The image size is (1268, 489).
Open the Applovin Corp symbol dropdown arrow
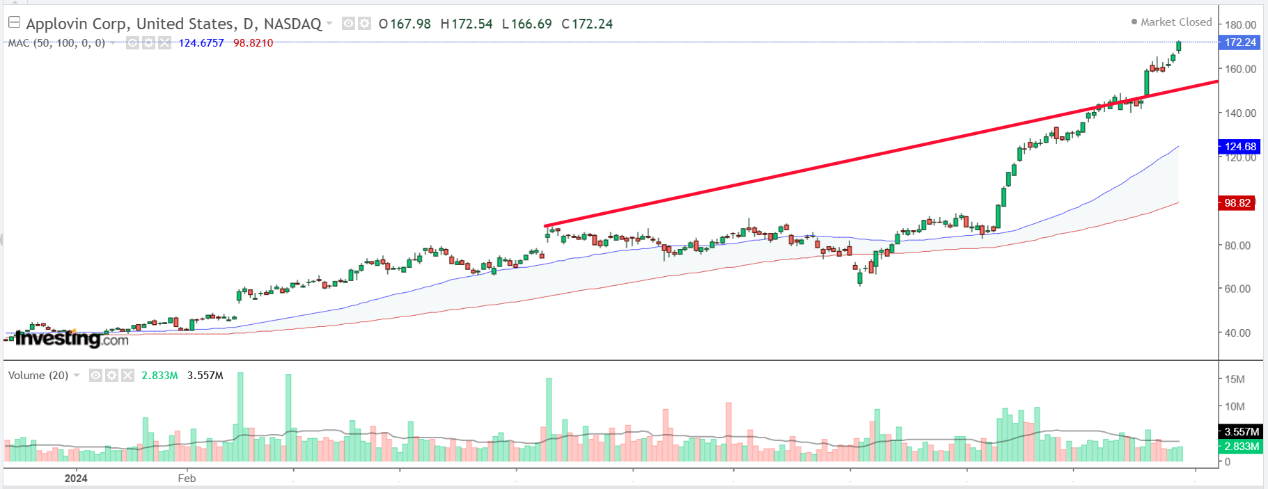click(329, 24)
